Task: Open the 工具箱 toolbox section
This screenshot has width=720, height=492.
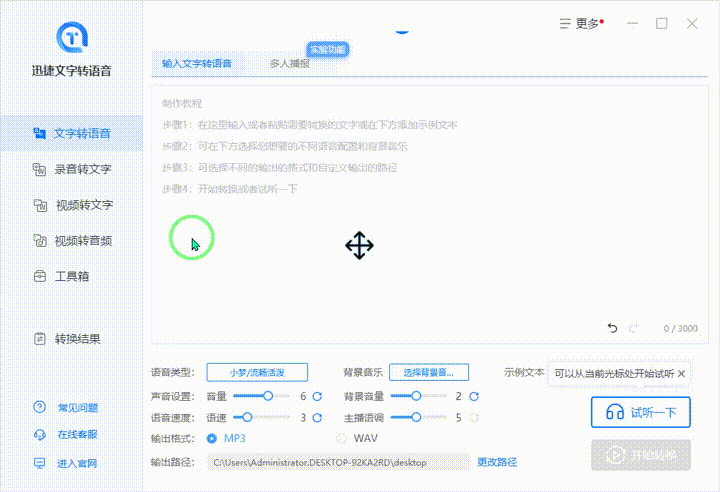Action: point(72,276)
